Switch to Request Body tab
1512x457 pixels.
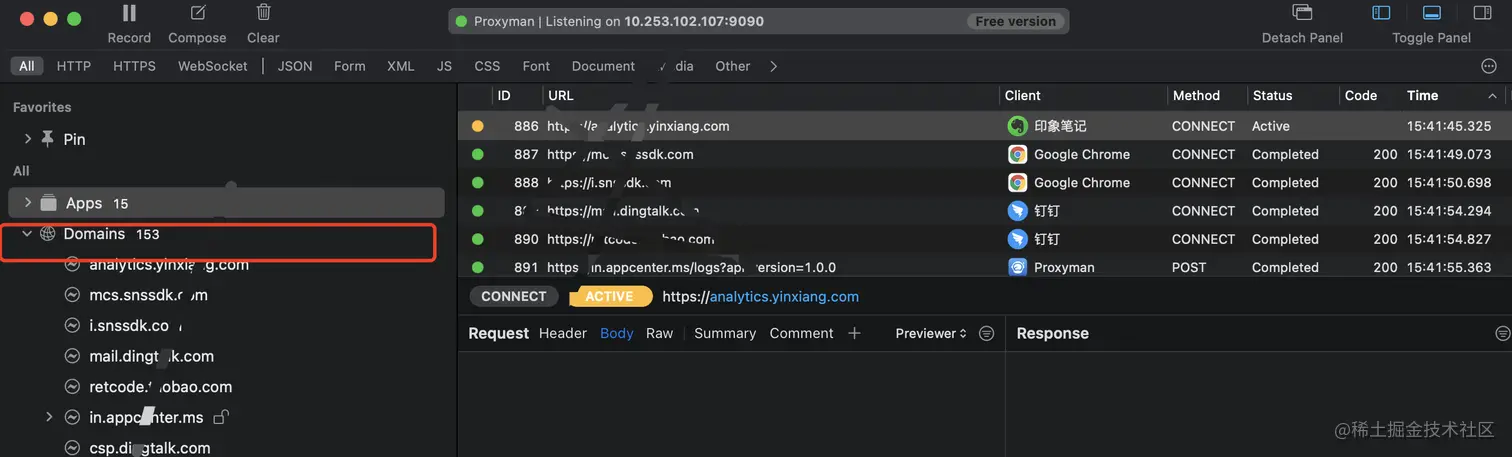(x=616, y=333)
